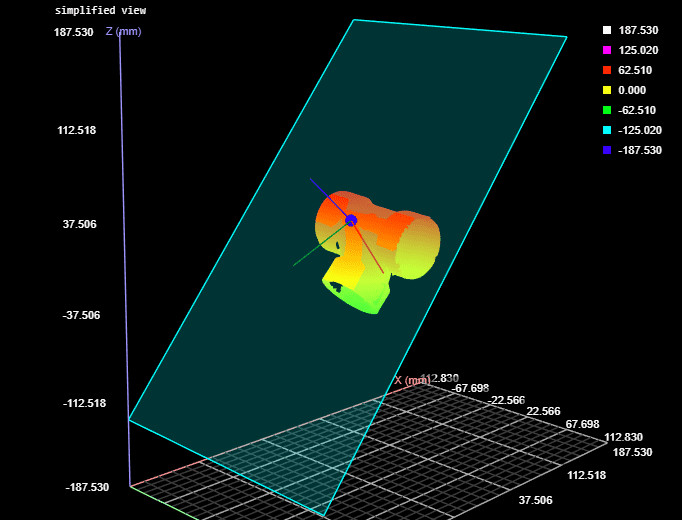Image resolution: width=682 pixels, height=520 pixels.
Task: Click the Z axis value -112.518
Action: (84, 403)
